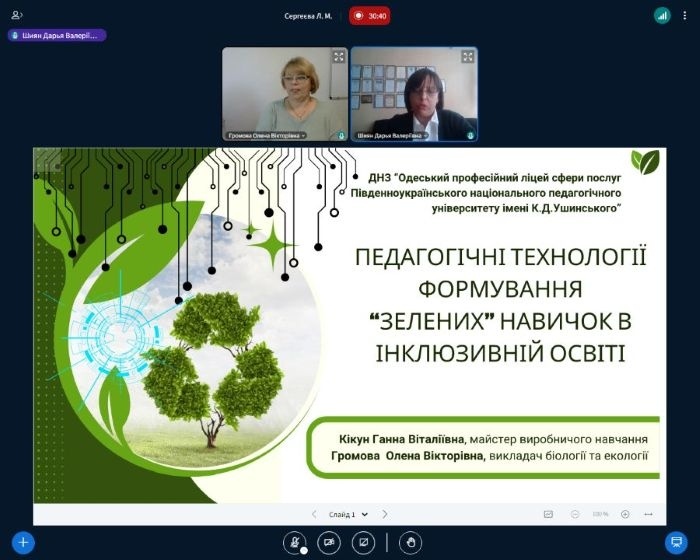
Task: Zoom in the presentation slide
Action: pyautogui.click(x=625, y=514)
